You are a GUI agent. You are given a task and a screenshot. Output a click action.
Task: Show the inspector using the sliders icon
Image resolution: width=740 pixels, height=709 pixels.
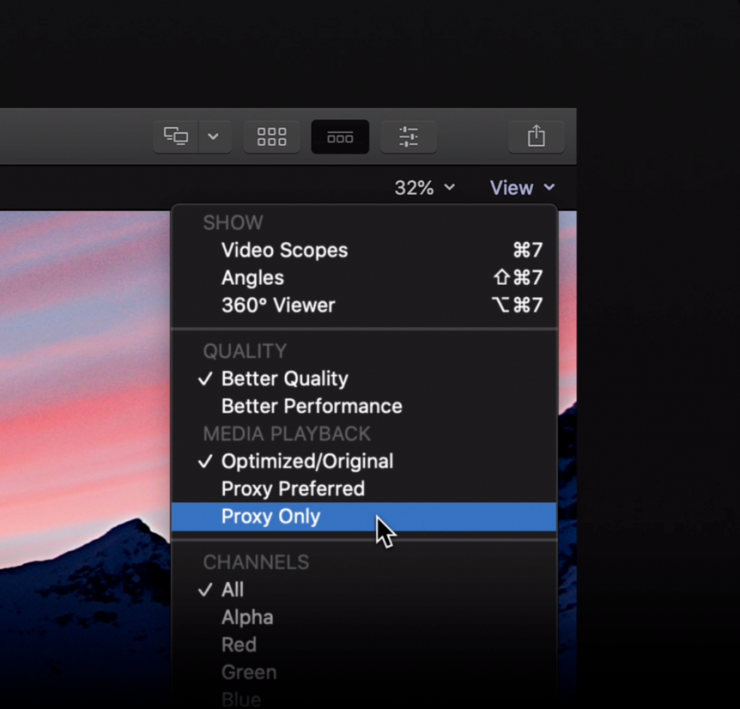click(408, 137)
